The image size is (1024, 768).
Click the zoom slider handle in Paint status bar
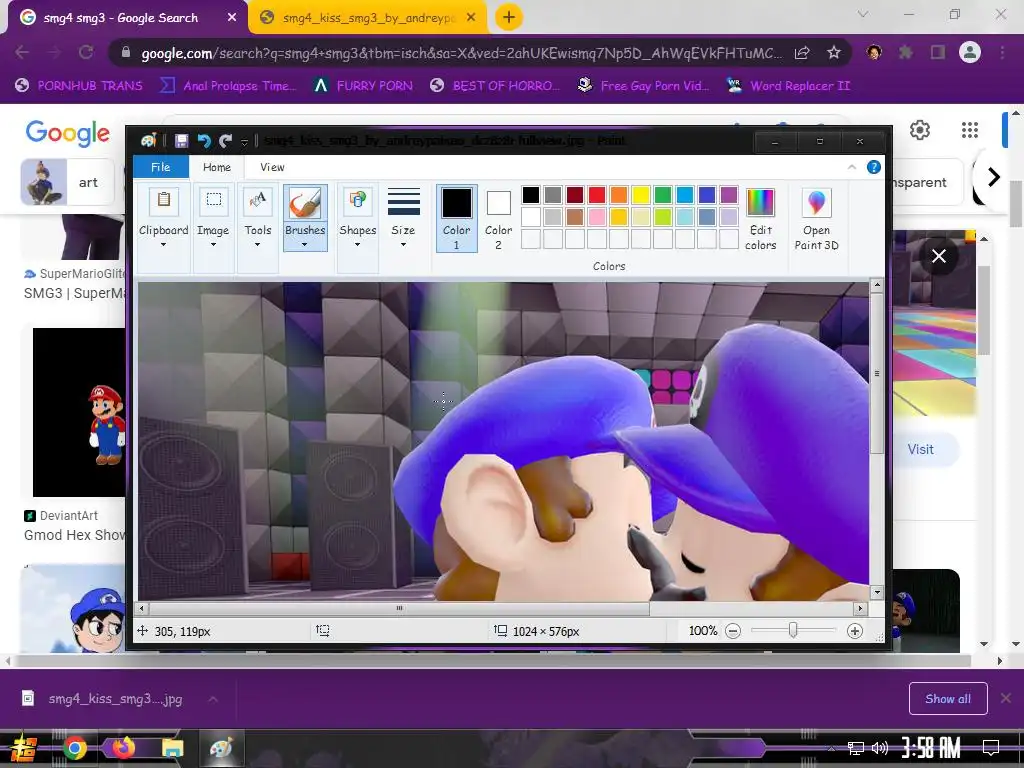coord(793,630)
